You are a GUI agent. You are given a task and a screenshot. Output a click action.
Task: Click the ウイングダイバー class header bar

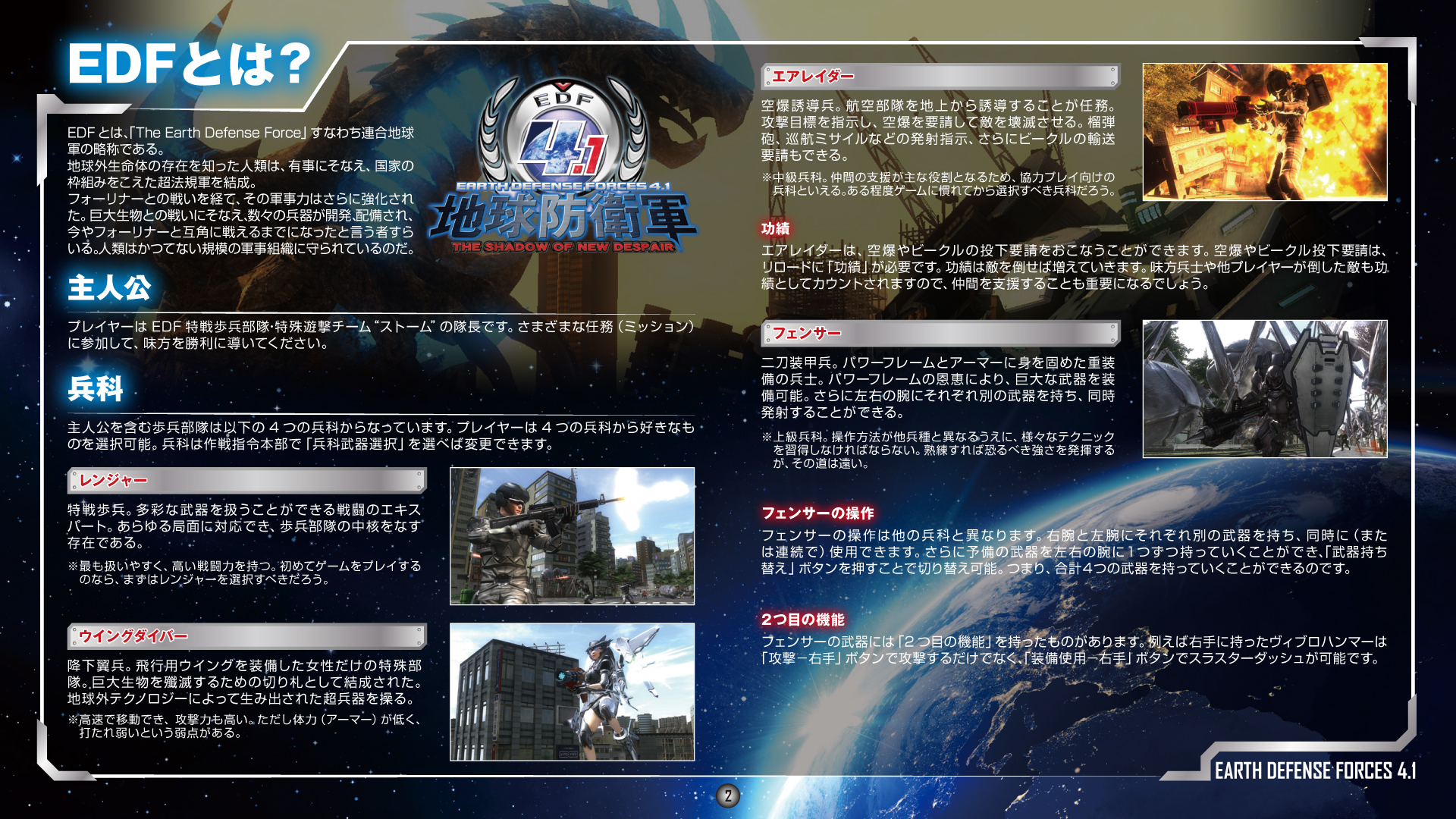coord(247,636)
